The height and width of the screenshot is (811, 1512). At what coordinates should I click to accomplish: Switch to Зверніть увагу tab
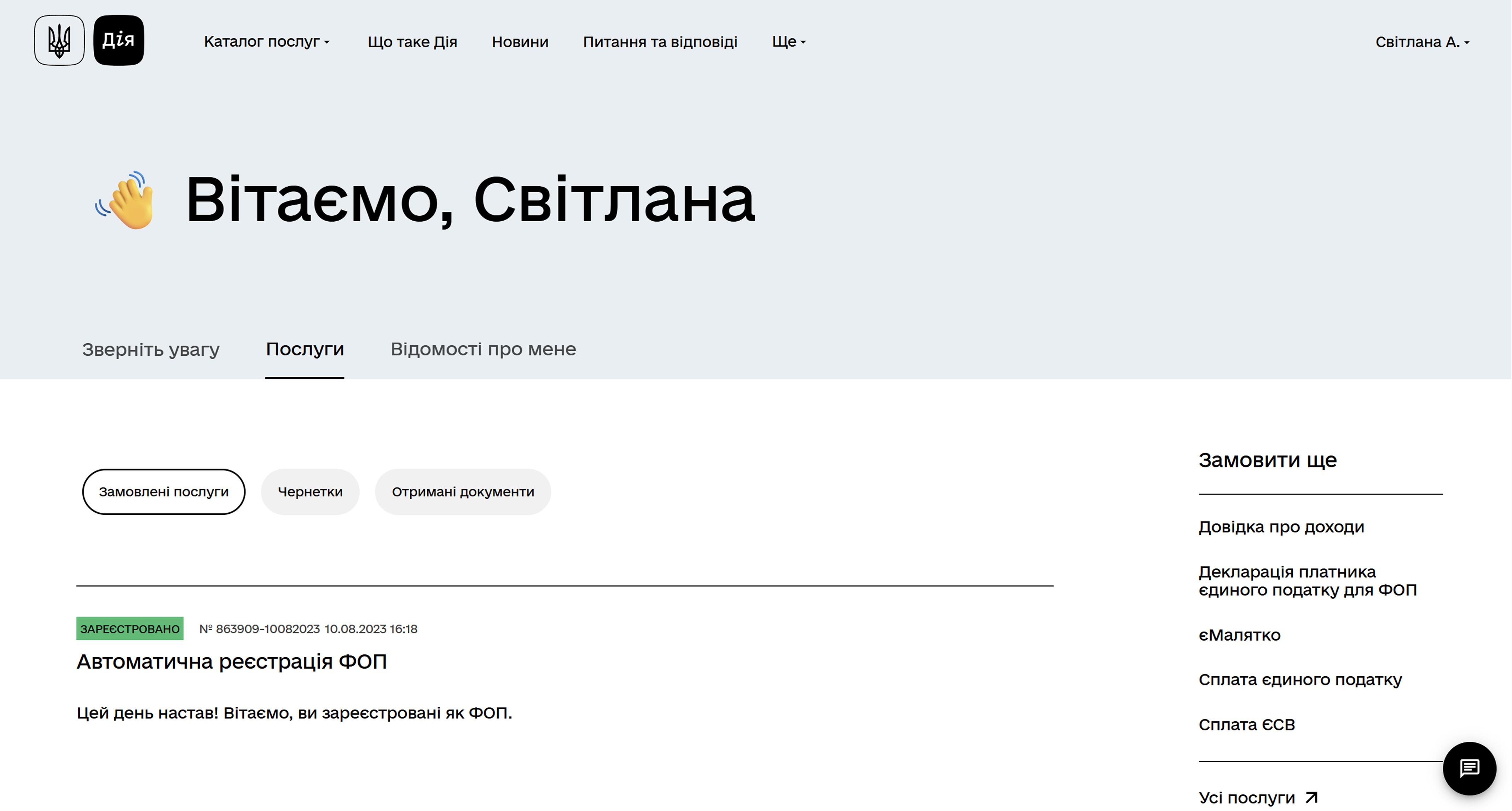pyautogui.click(x=151, y=349)
